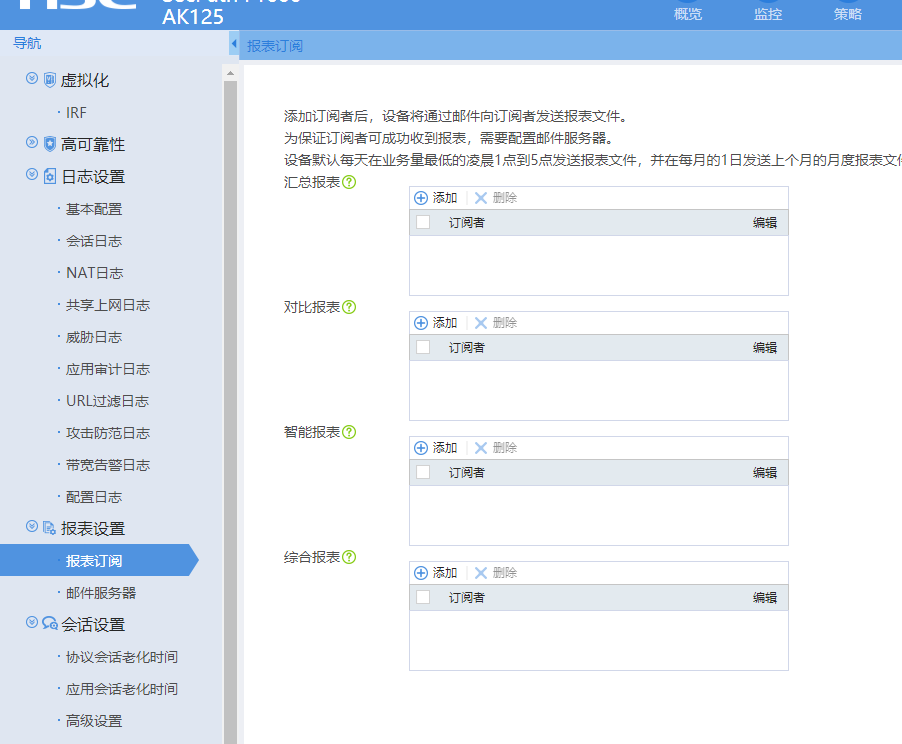Open 应用会话老化时间 navigation item
The image size is (902, 744).
pos(121,689)
